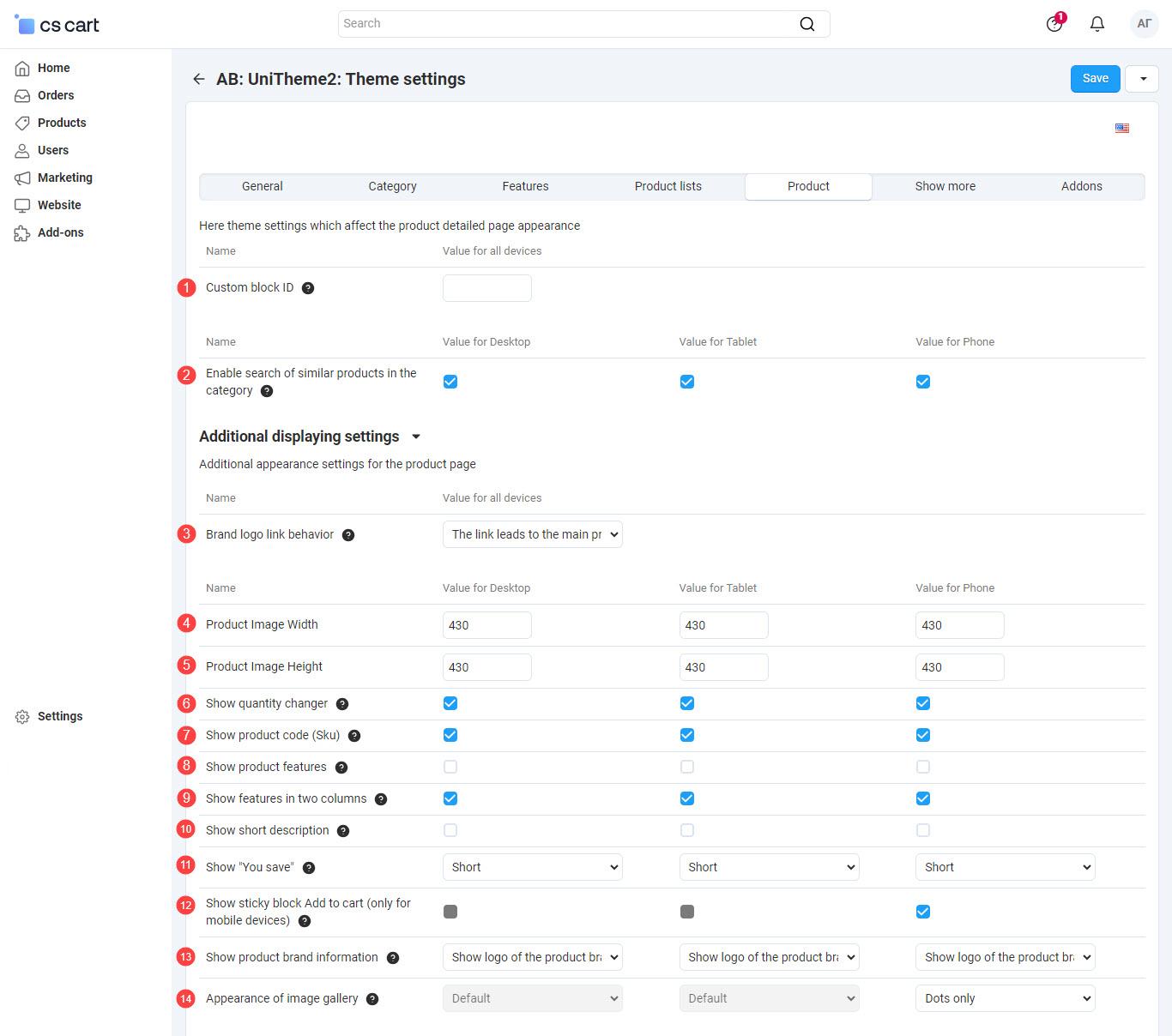Viewport: 1172px width, 1036px height.
Task: Open product brand information dropdown for Phone
Action: tap(1006, 957)
